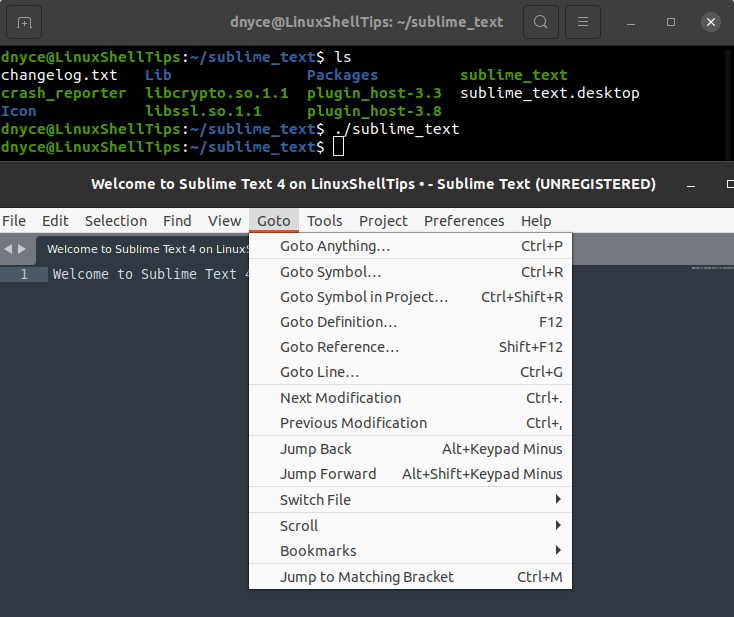
Task: Expand the Bookmarks submenu
Action: tap(411, 551)
